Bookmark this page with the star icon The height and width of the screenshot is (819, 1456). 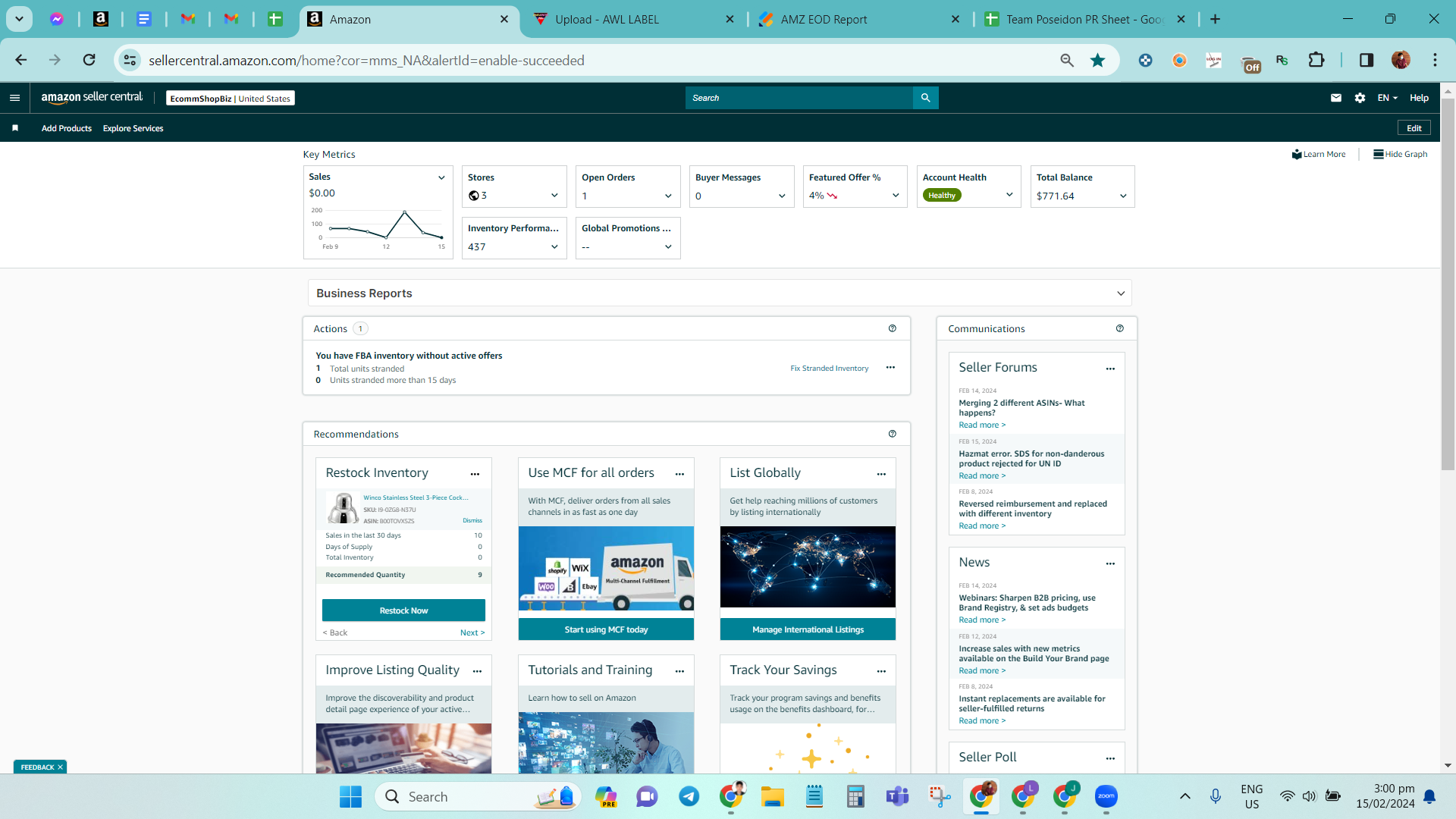click(x=1097, y=60)
